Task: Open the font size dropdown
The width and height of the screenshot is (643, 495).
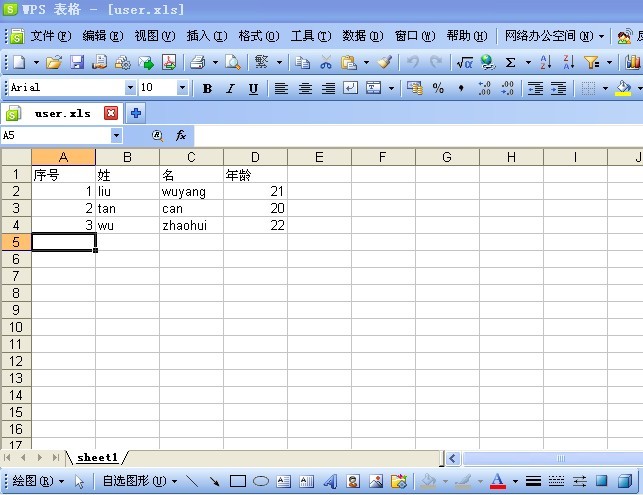Action: [182, 87]
